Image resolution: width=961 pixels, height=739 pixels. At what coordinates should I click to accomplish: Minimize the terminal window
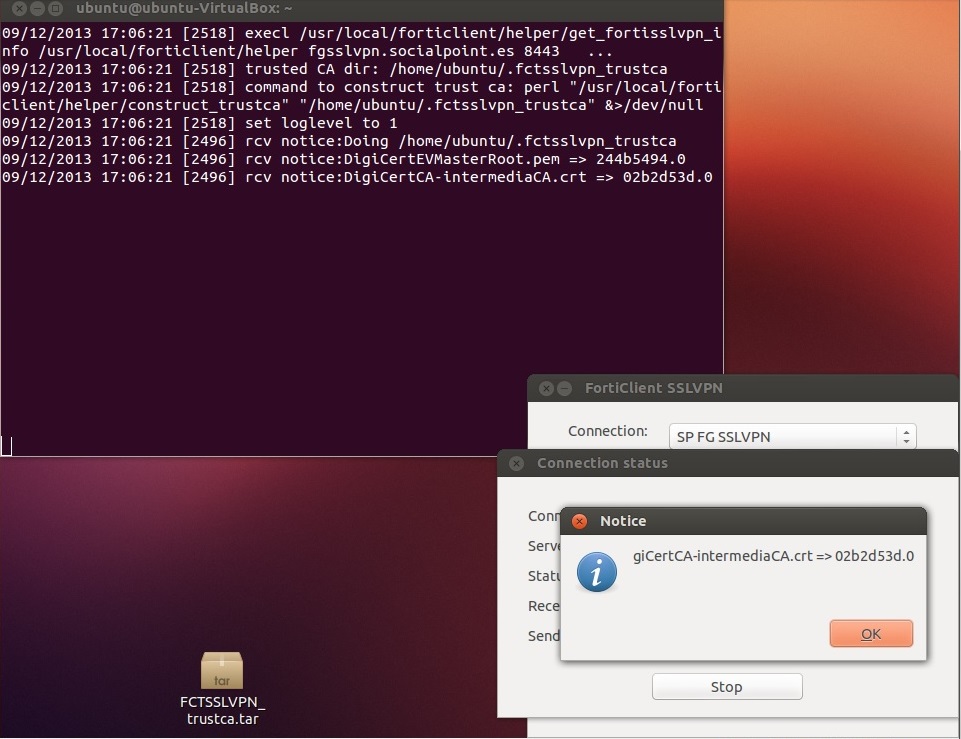click(x=37, y=9)
